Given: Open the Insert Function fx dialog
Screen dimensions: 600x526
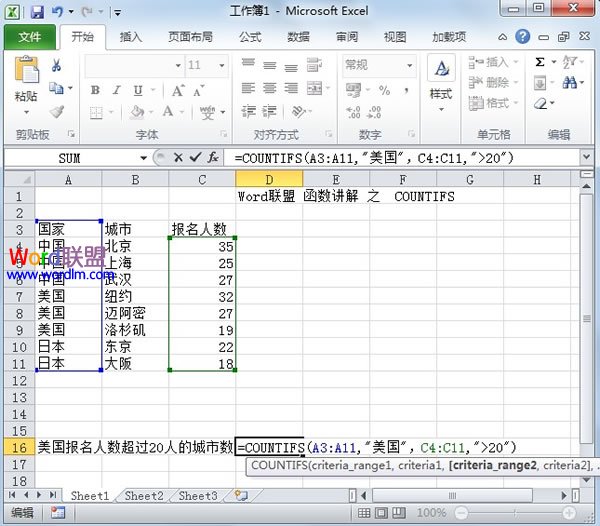Looking at the screenshot, I should point(213,158).
